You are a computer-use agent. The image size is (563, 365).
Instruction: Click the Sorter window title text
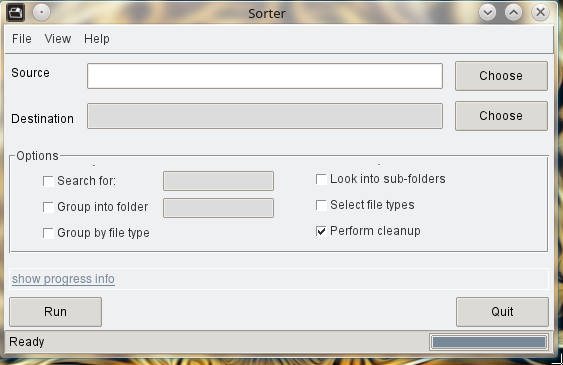click(267, 14)
